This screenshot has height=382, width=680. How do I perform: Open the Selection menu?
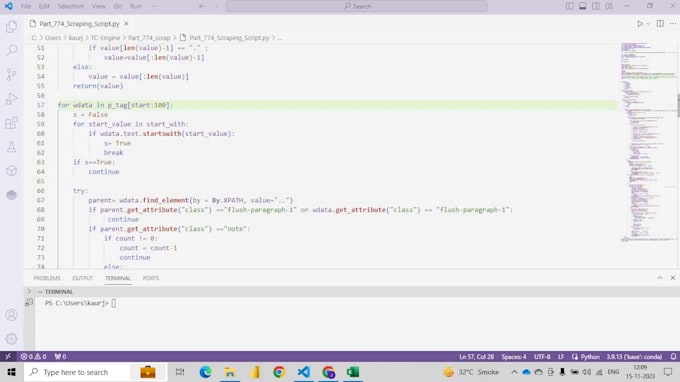tap(70, 6)
